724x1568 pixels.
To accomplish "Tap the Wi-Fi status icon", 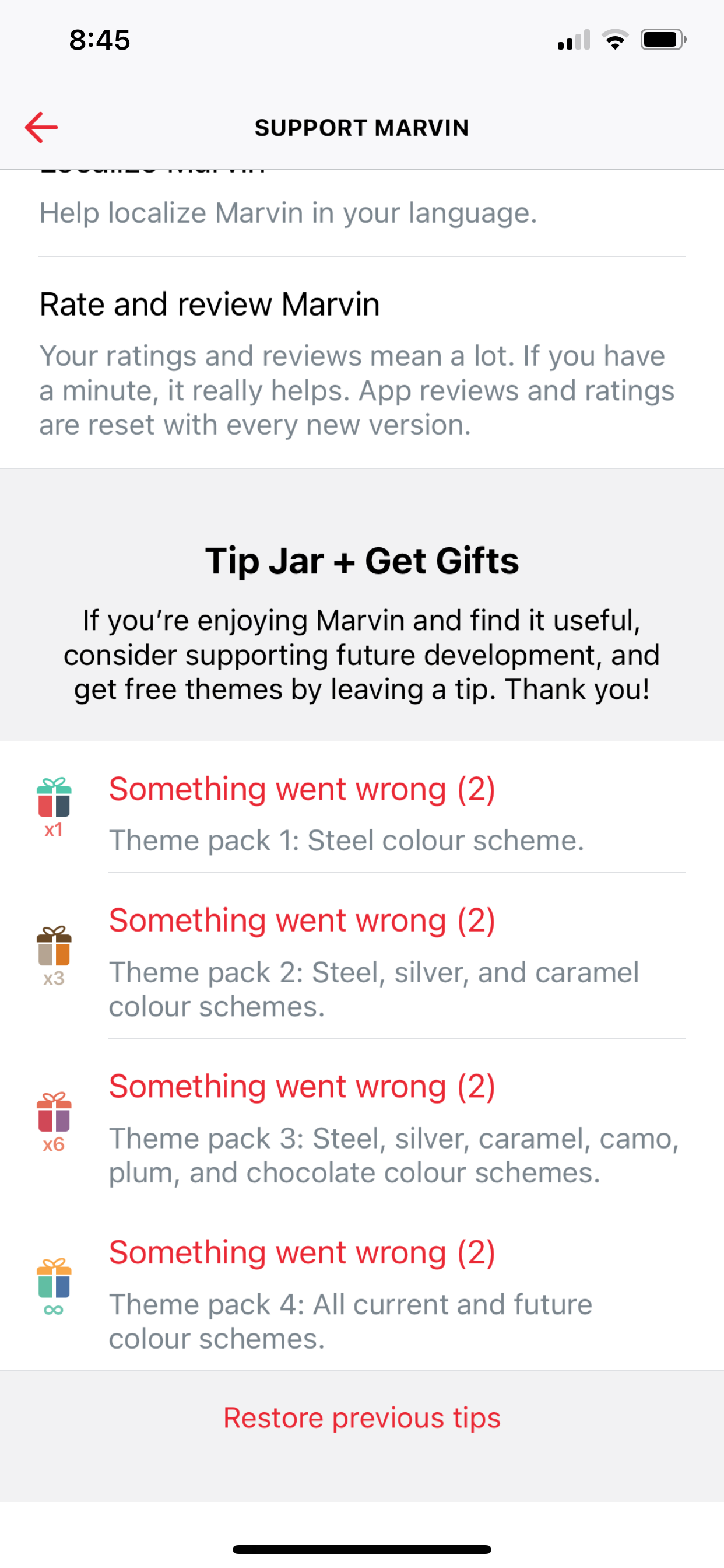I will pos(615,40).
